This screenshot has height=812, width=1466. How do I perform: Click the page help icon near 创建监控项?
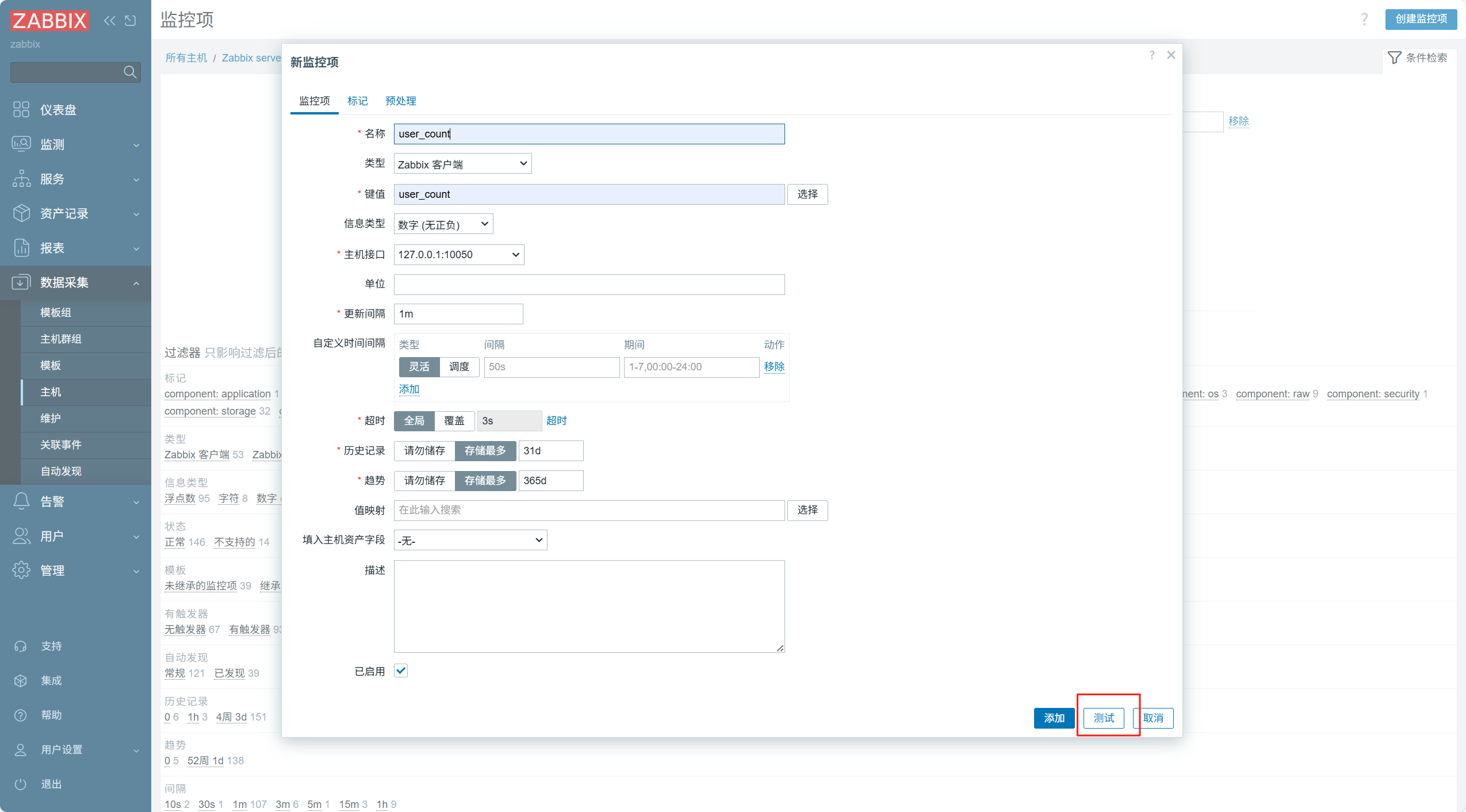coord(1364,19)
